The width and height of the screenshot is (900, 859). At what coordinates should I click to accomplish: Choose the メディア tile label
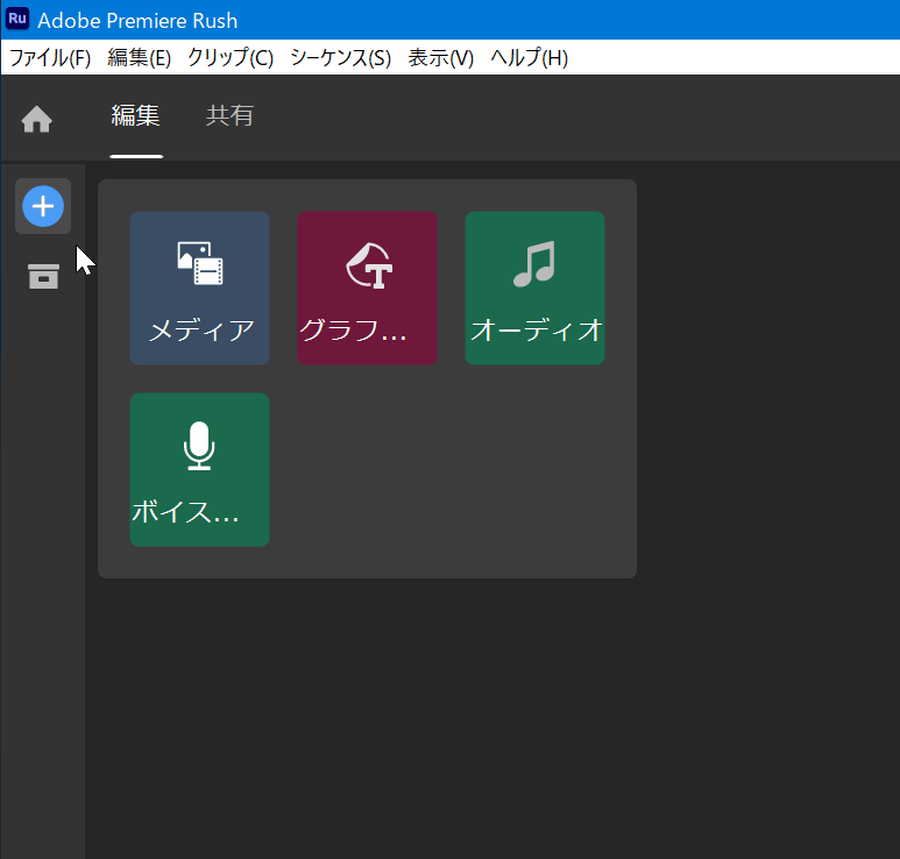click(200, 329)
